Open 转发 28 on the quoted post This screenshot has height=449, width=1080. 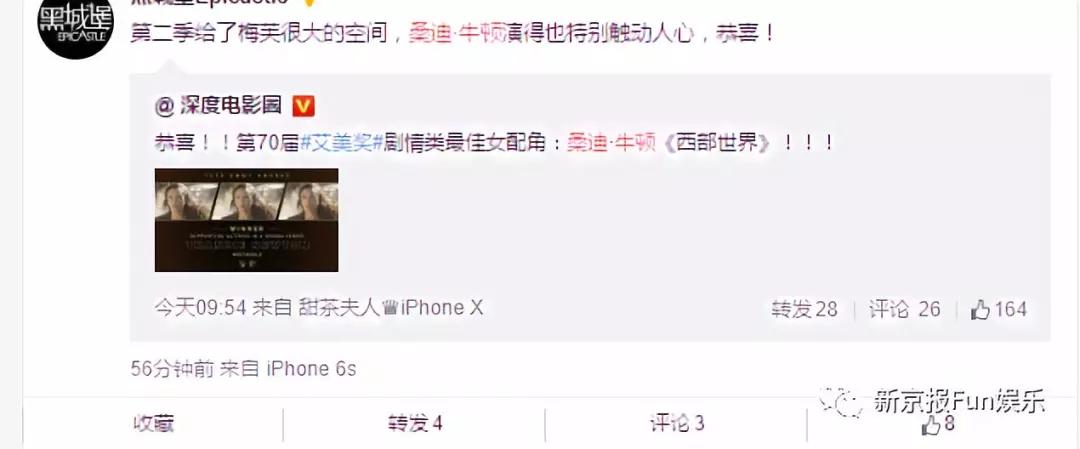pos(804,309)
